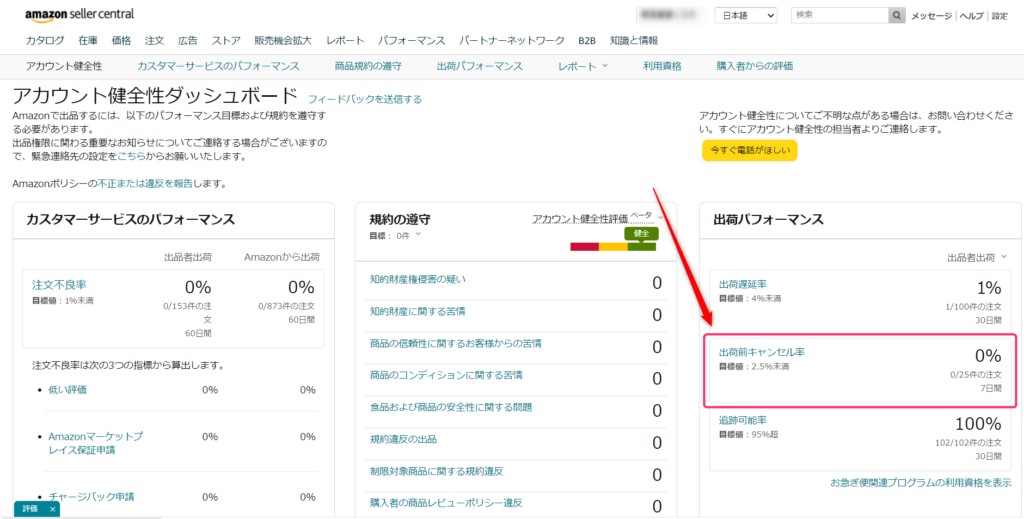The height and width of the screenshot is (519, 1024).
Task: Close the 評価 feedback tab using its X
Action: (x=51, y=509)
